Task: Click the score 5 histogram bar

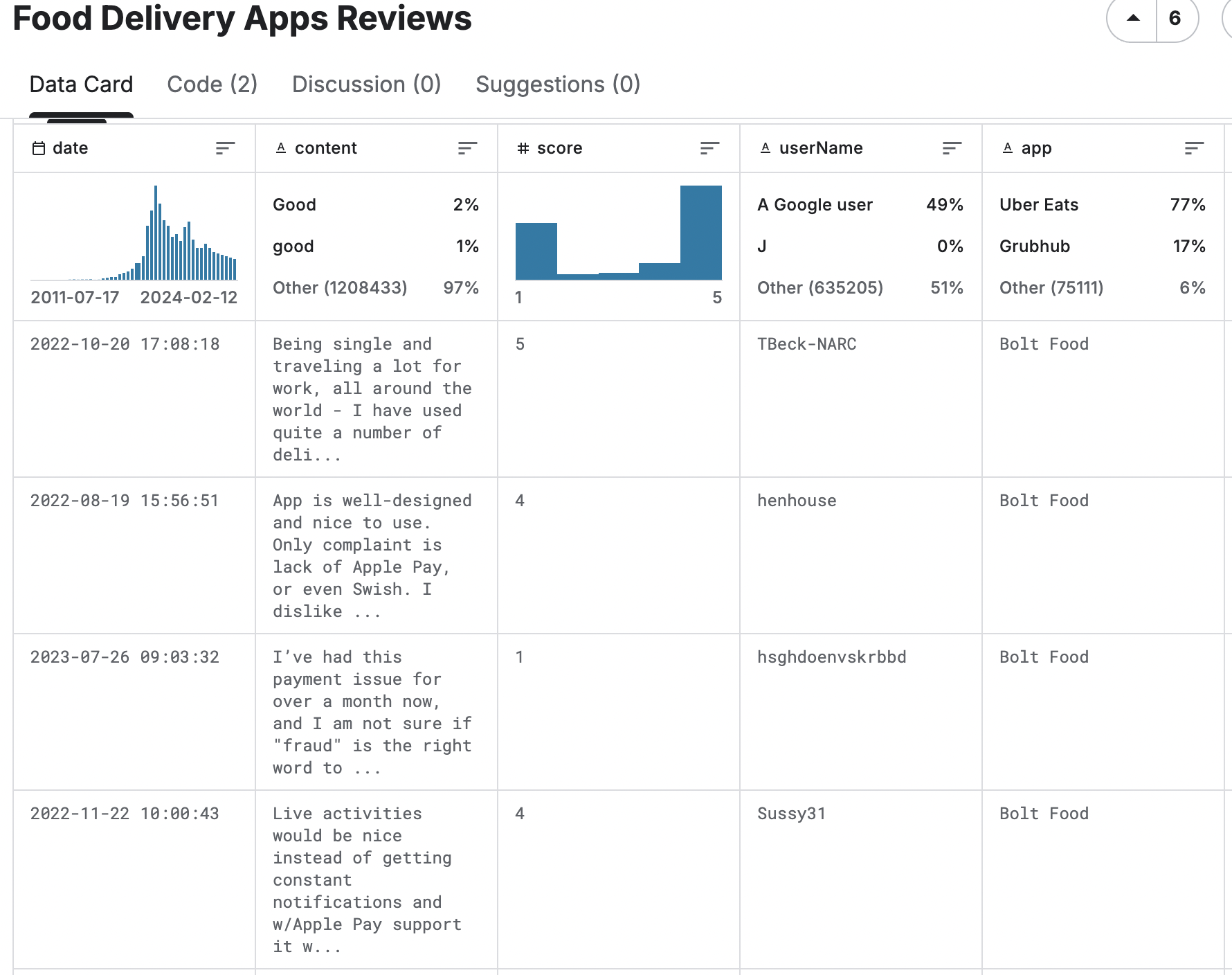Action: [700, 233]
